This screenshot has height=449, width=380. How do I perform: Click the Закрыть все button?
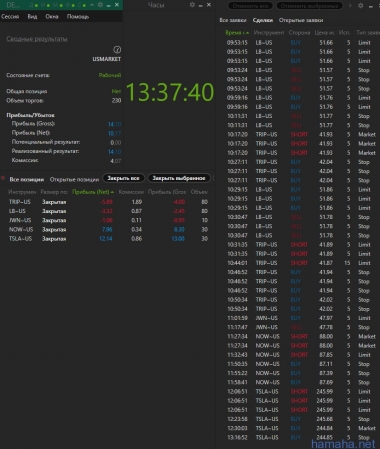pos(123,178)
